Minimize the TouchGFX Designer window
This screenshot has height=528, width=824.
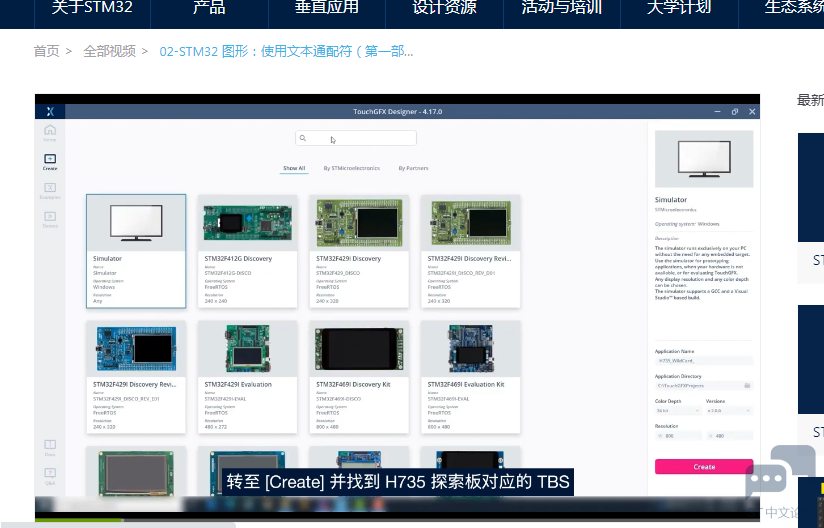717,111
